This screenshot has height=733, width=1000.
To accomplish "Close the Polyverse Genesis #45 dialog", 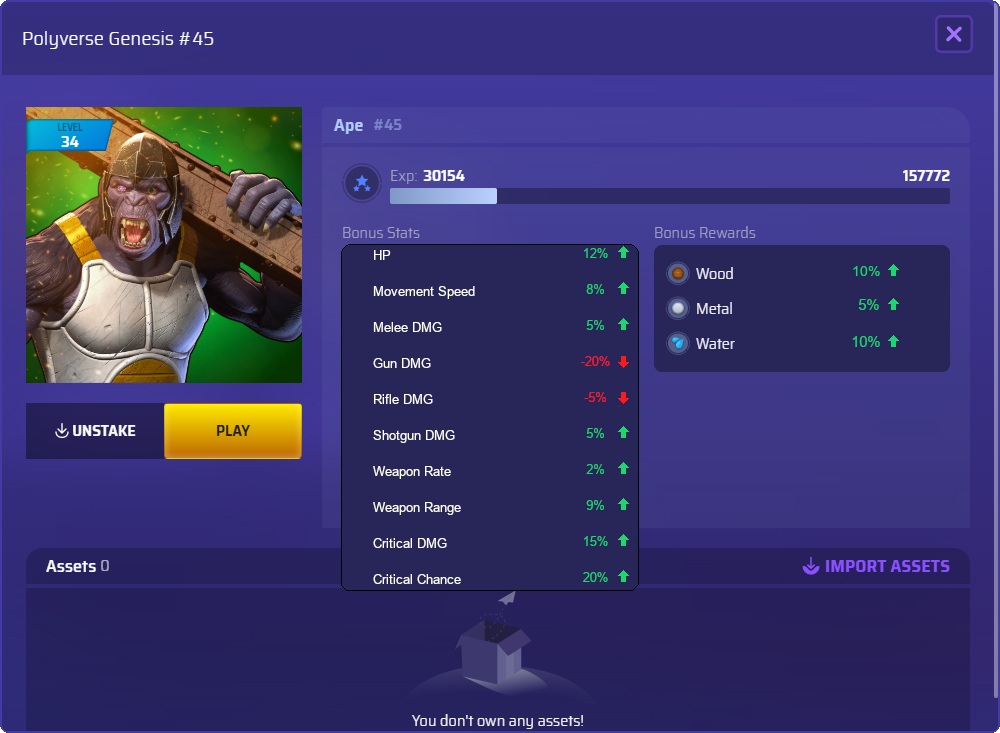I will click(x=953, y=34).
